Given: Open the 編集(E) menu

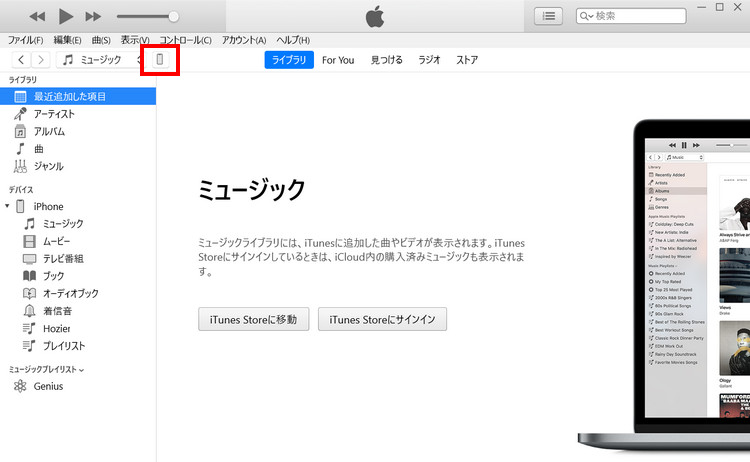Looking at the screenshot, I should coord(67,40).
